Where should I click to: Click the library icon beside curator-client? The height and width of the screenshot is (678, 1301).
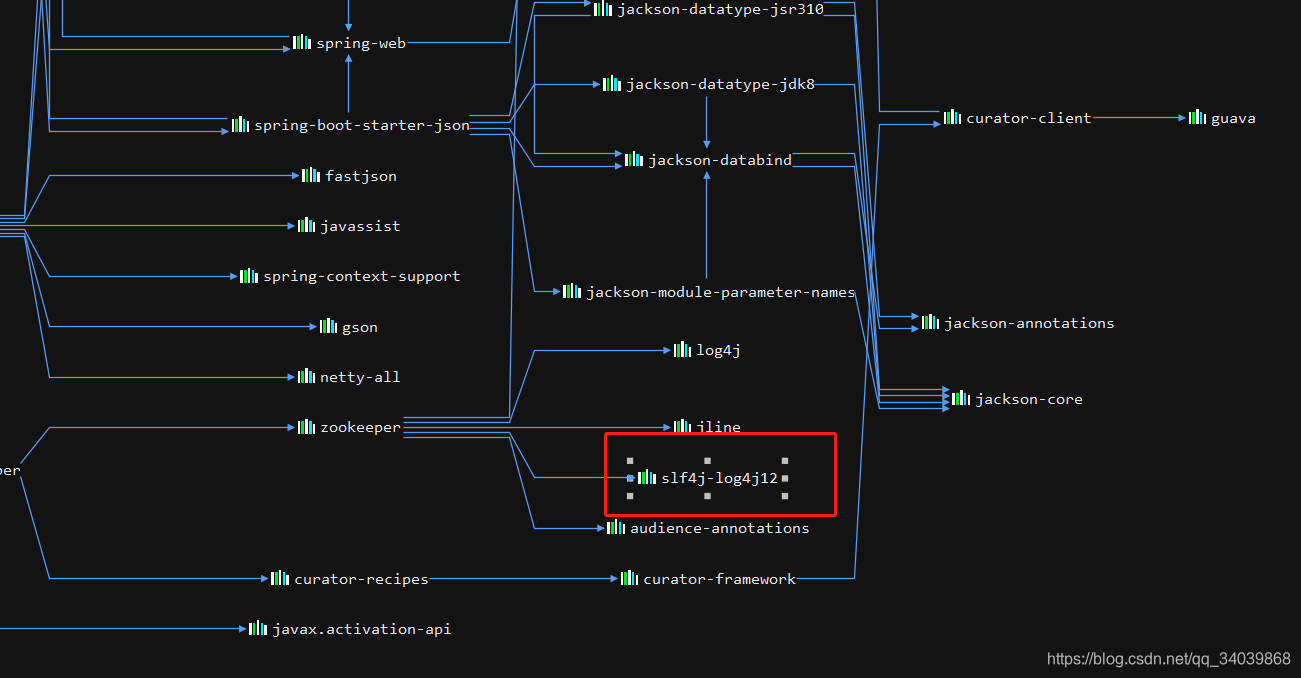(x=952, y=117)
